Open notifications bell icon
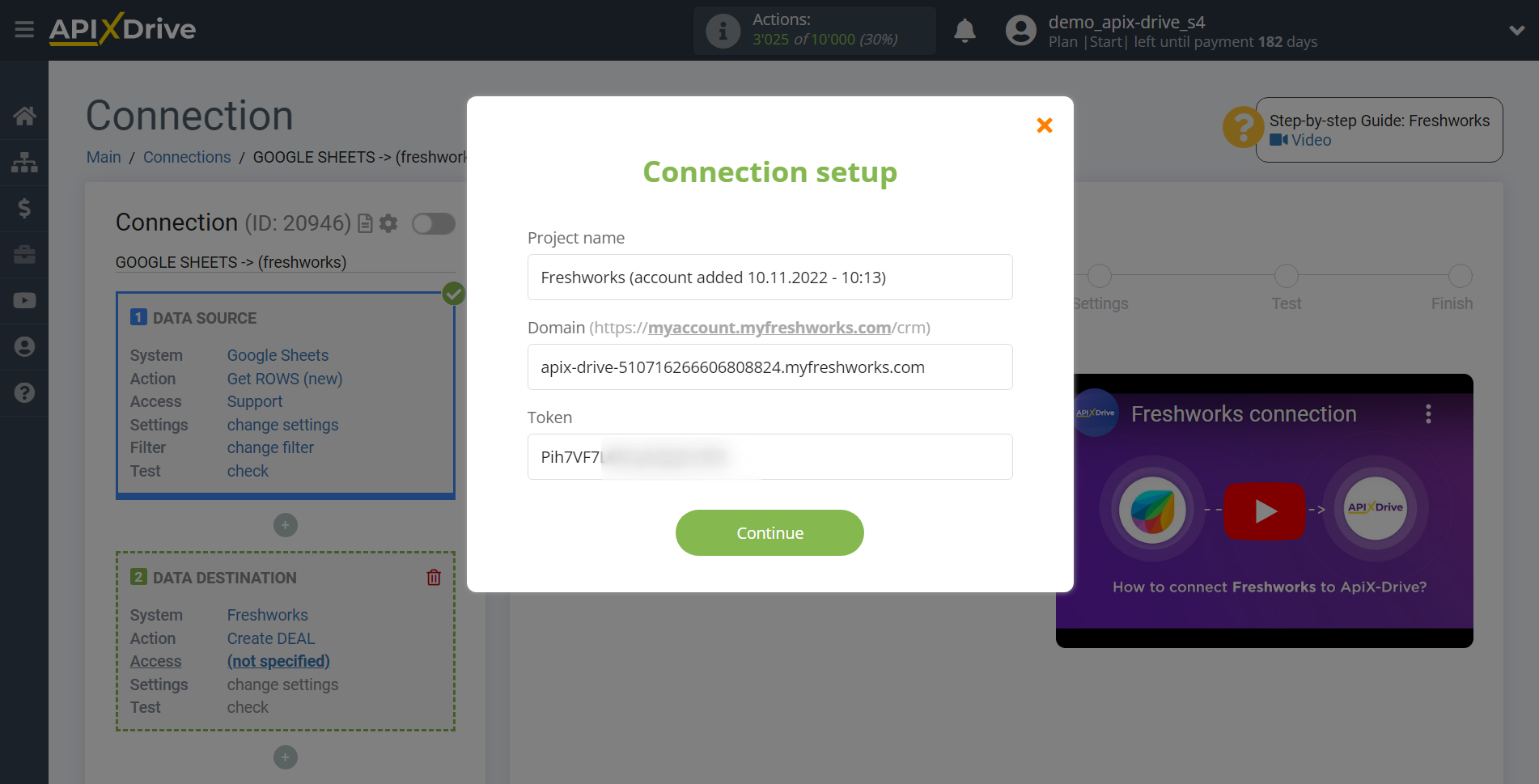 965,31
